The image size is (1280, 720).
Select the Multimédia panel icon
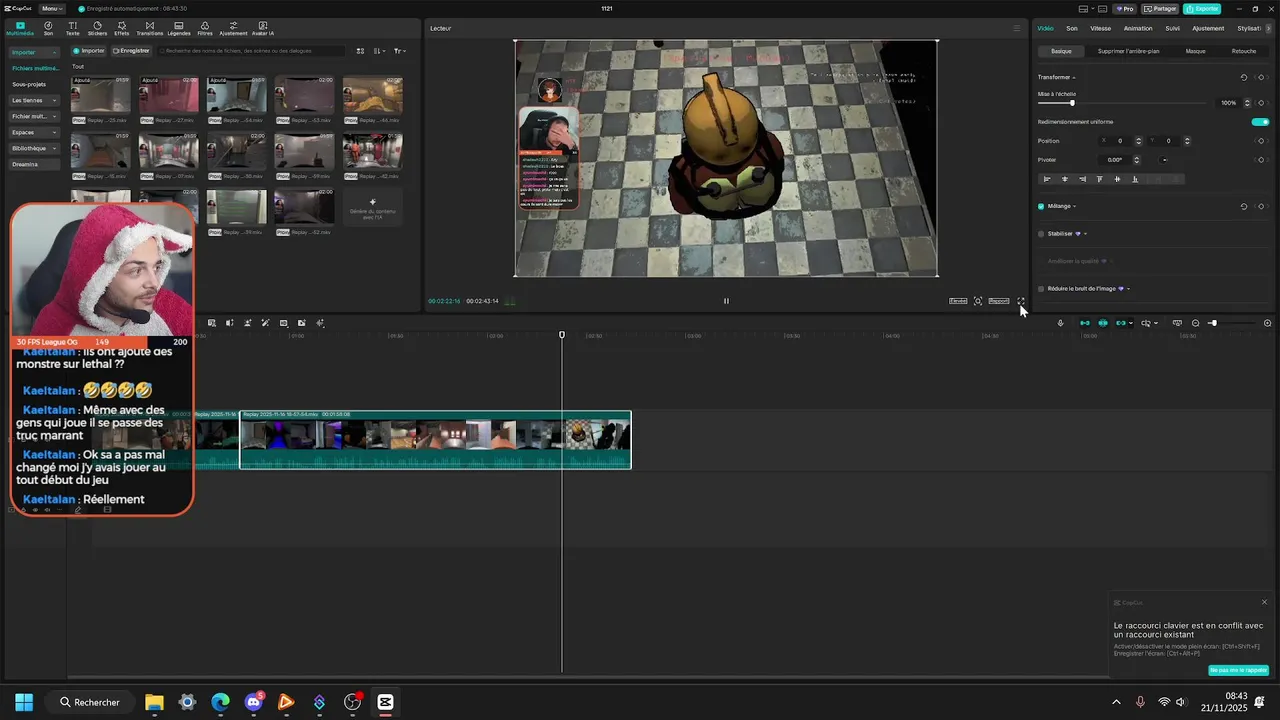[20, 28]
